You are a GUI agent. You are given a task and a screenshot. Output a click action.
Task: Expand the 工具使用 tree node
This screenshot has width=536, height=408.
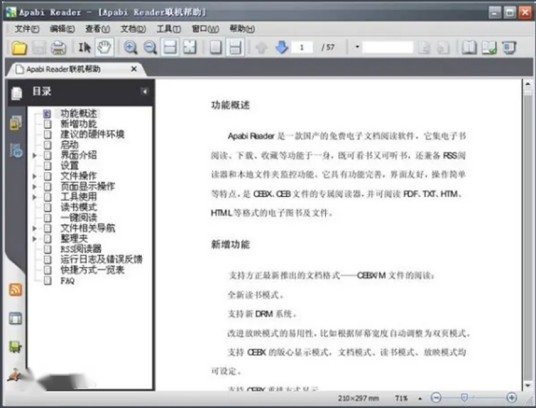tap(34, 197)
